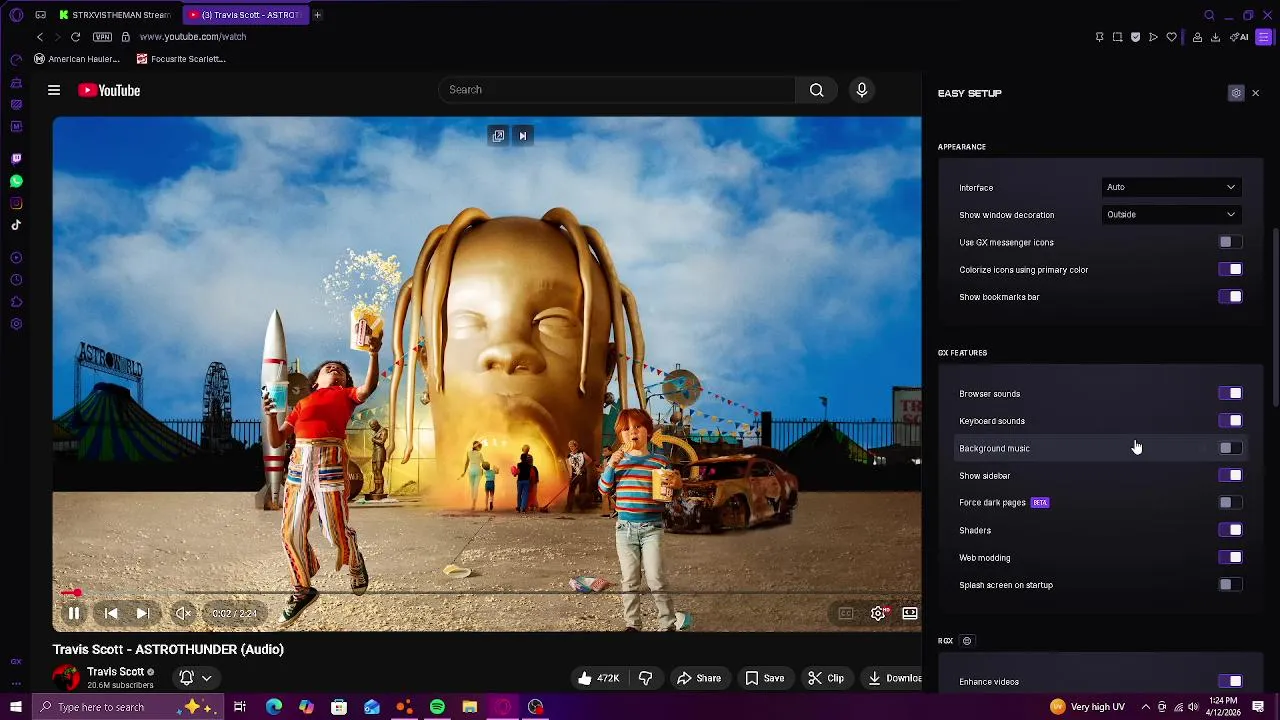The height and width of the screenshot is (720, 1280).
Task: Open the downloads icon in toolbar
Action: 1215,37
